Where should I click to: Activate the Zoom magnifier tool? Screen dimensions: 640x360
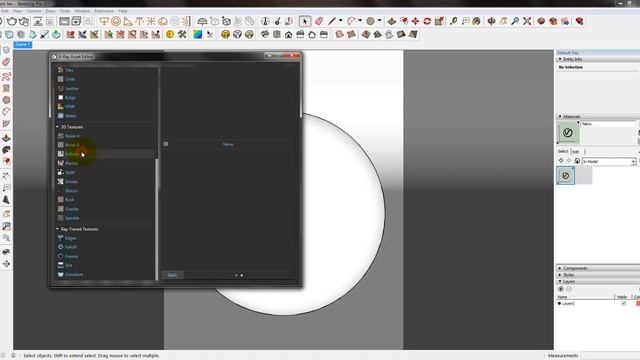click(x=515, y=21)
